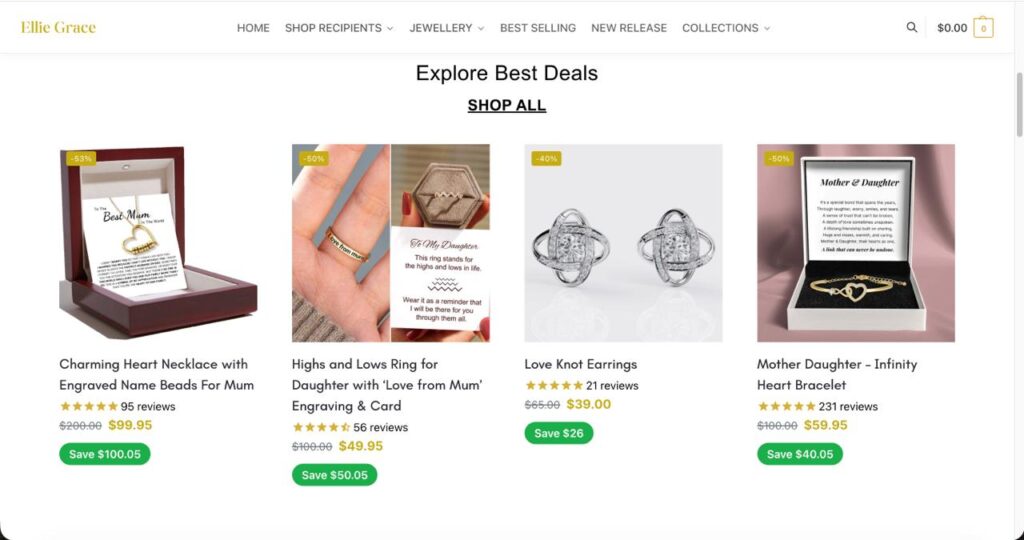Screen dimensions: 1024x540
Task: Click the -40% badge on earrings
Action: [546, 158]
